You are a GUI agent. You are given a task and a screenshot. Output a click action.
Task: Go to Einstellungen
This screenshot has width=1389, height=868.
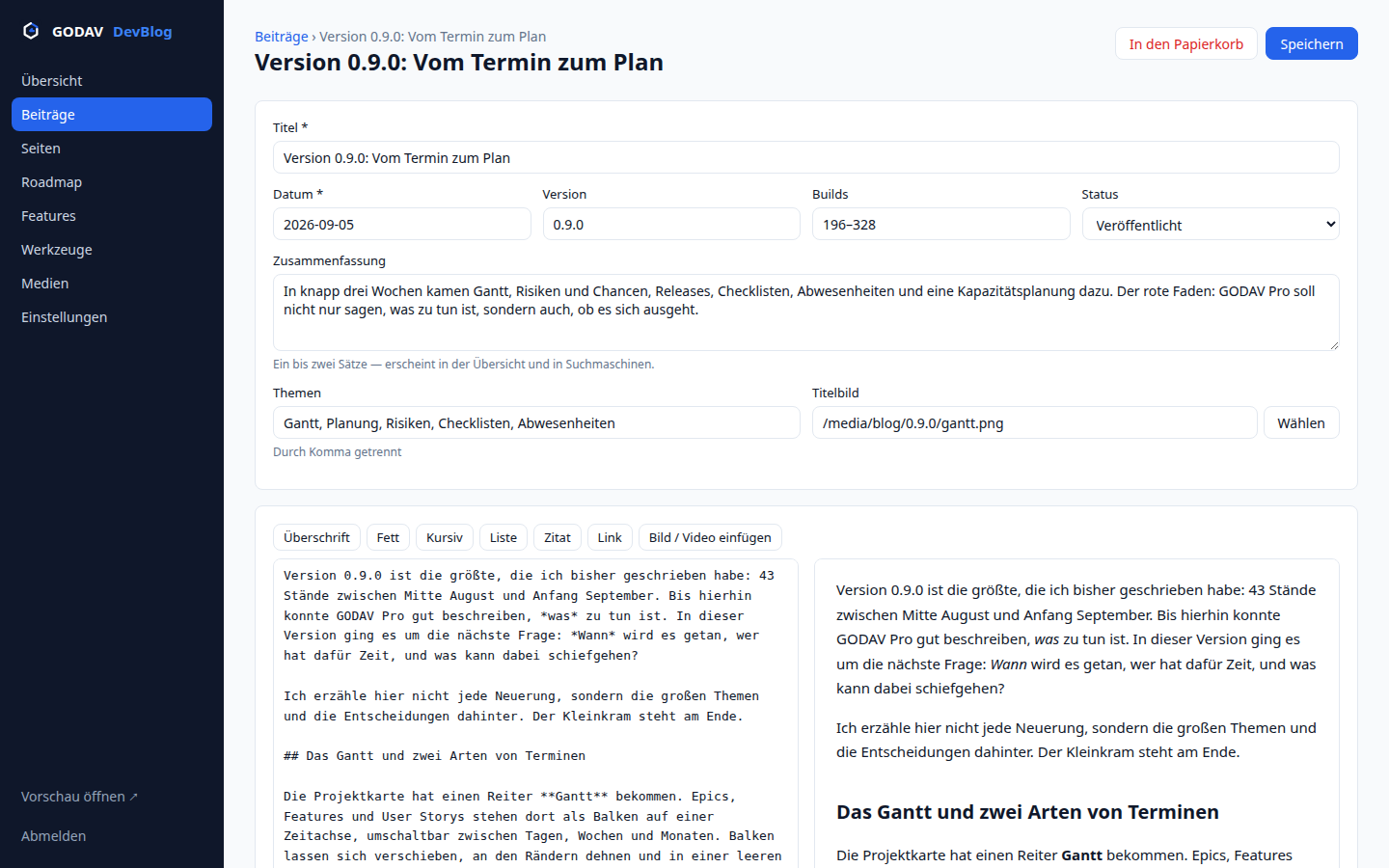[112, 317]
